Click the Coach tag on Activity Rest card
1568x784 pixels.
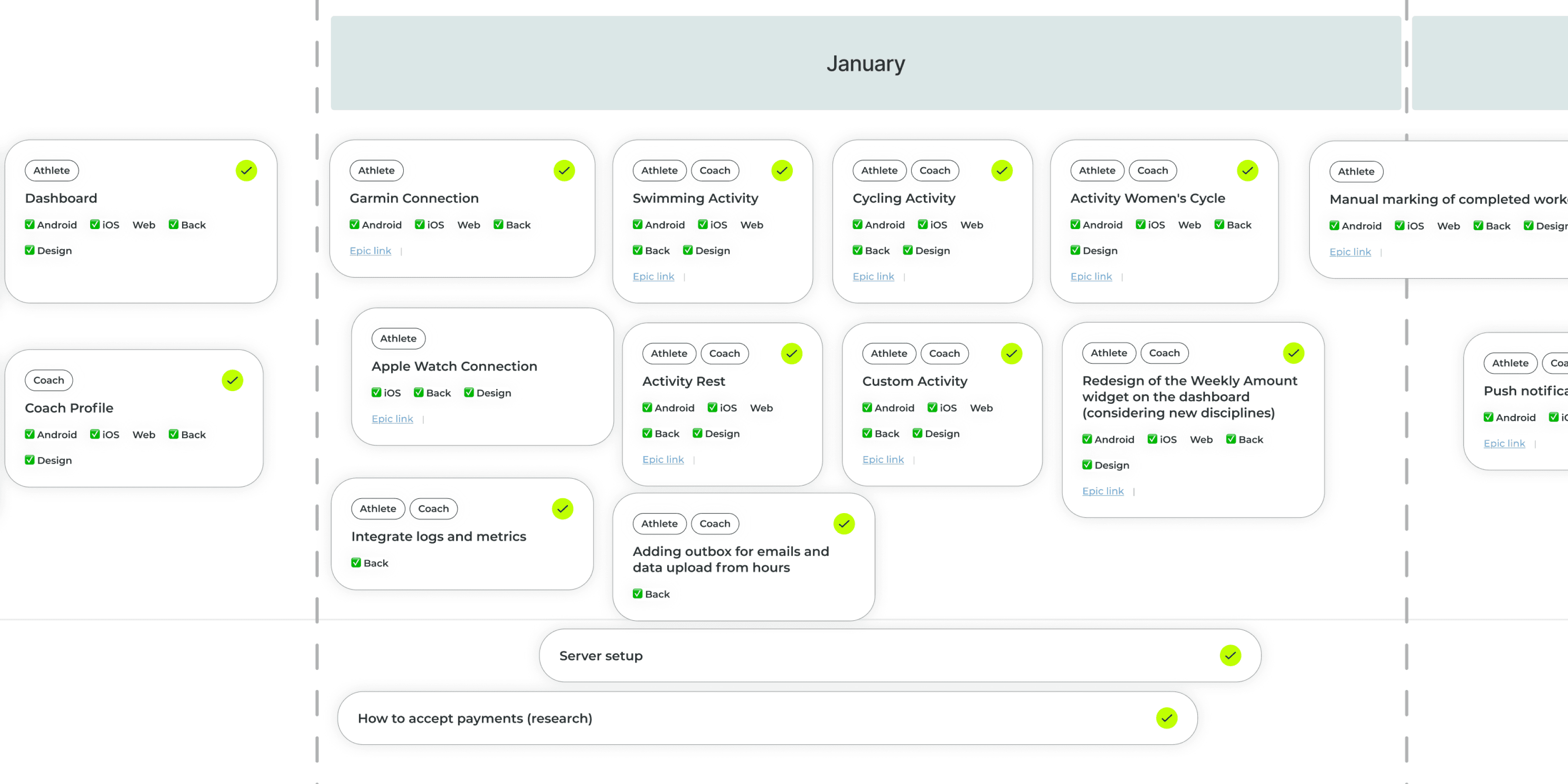point(724,354)
